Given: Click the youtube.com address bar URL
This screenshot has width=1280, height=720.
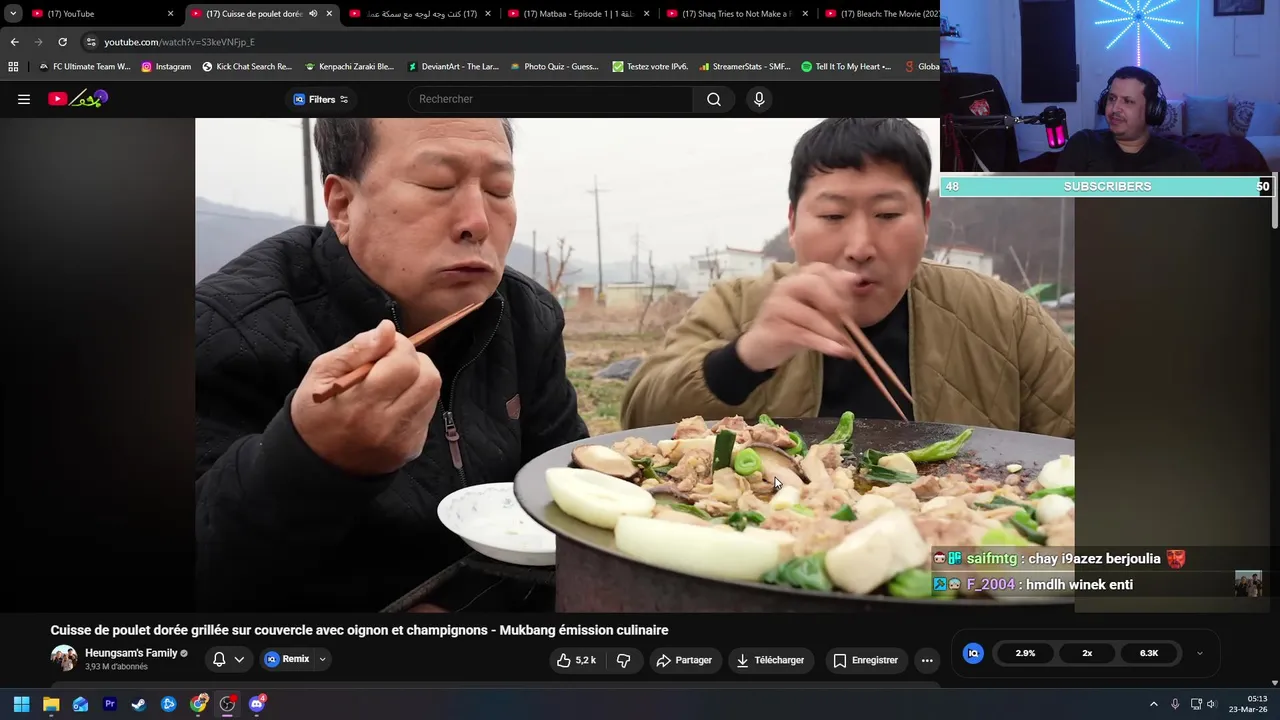Looking at the screenshot, I should (180, 42).
